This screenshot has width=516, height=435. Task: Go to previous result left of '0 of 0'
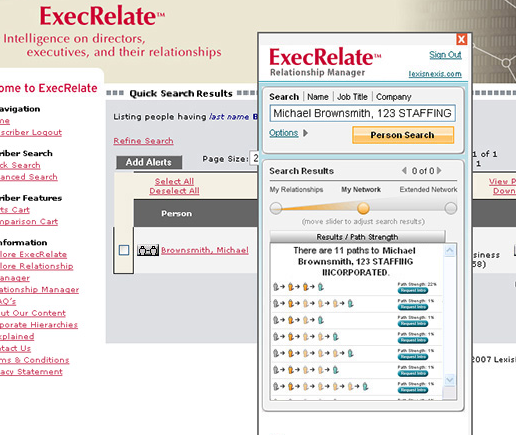[x=404, y=171]
